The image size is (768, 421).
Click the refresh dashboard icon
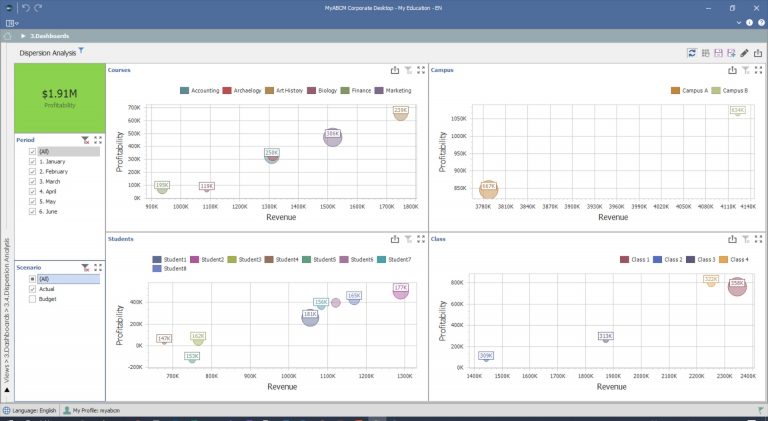click(x=691, y=52)
